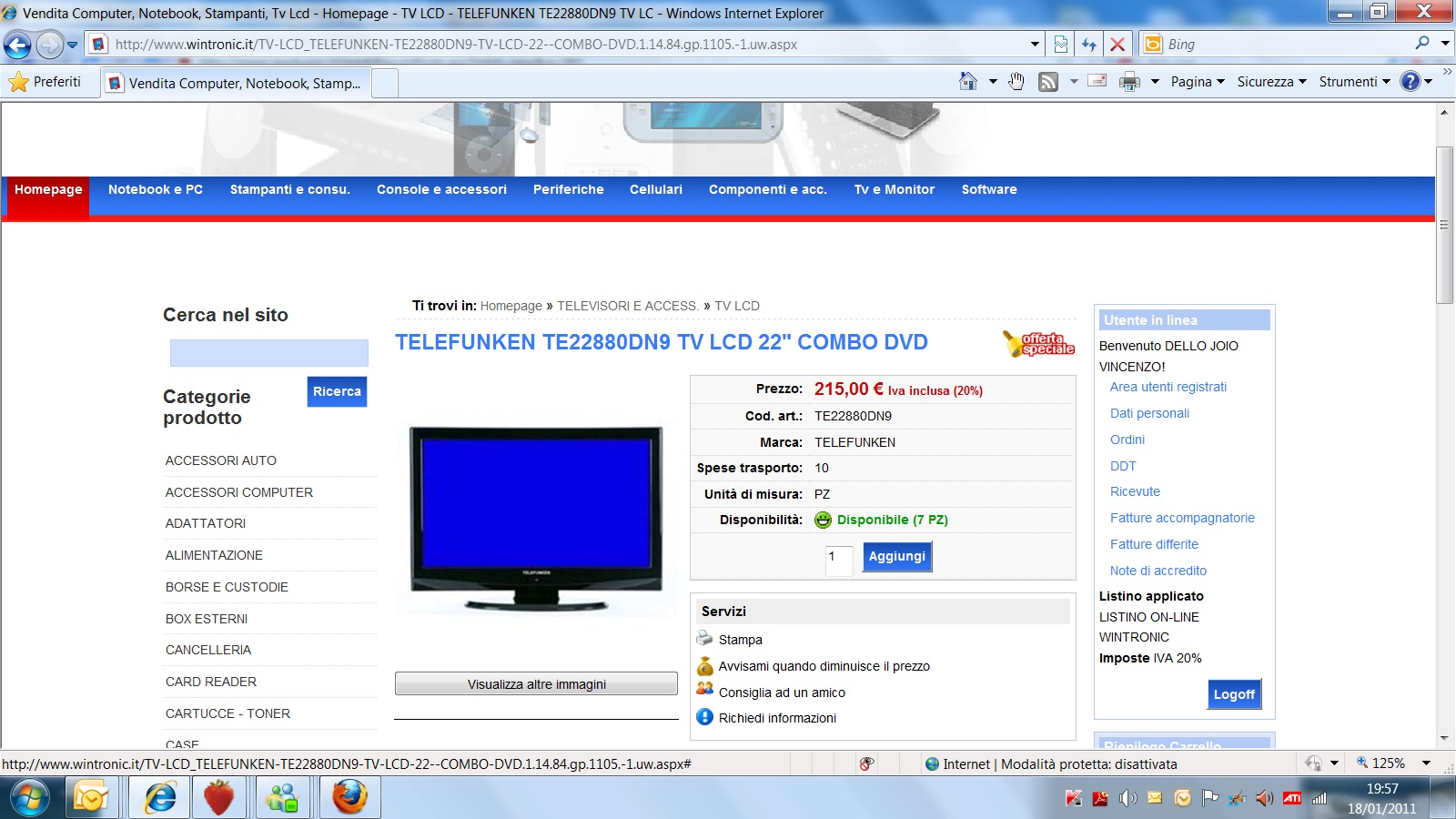Open the status bar security dropdown arrow
The width and height of the screenshot is (1456, 819).
coord(1334,763)
